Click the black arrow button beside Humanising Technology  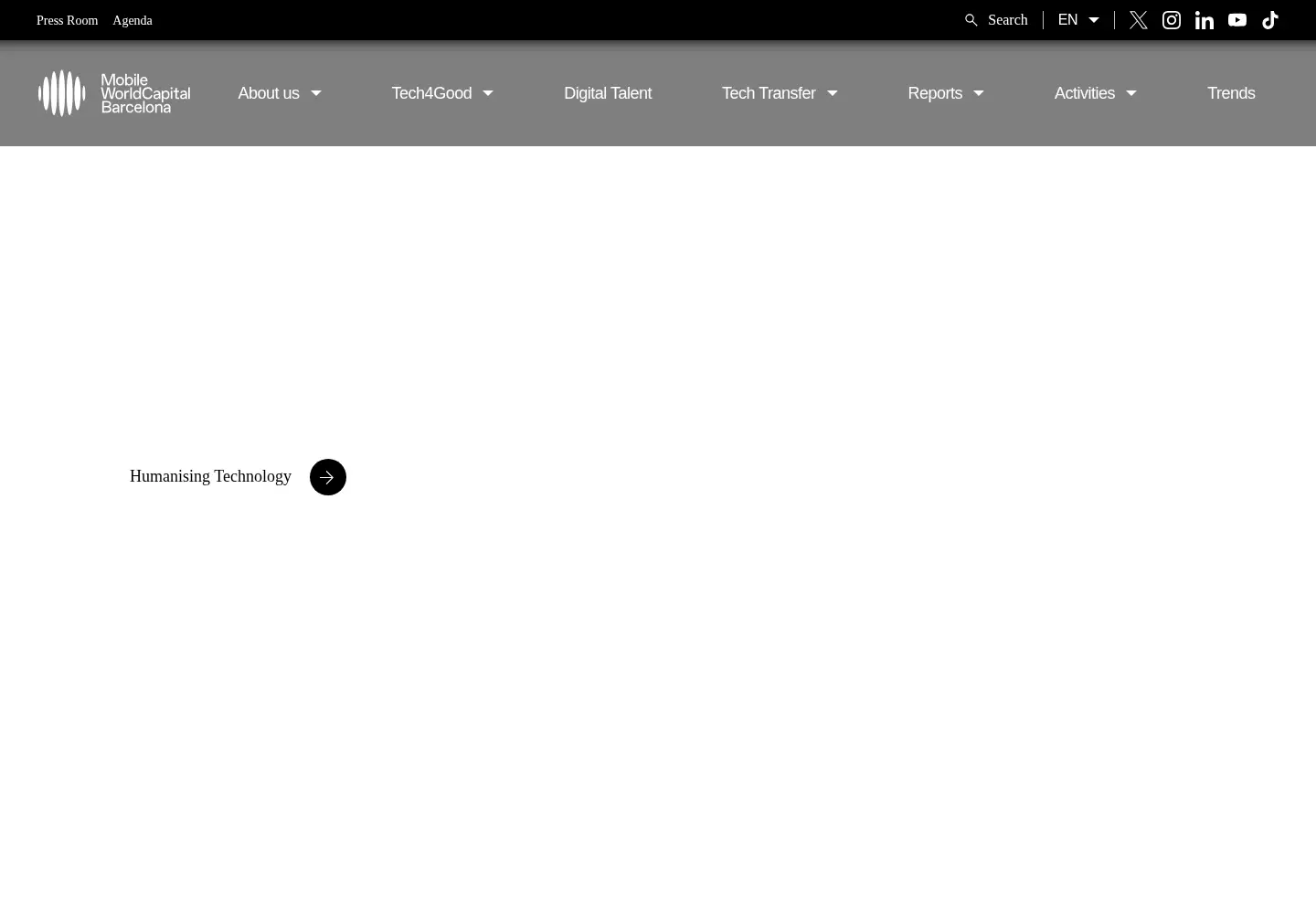(x=328, y=477)
